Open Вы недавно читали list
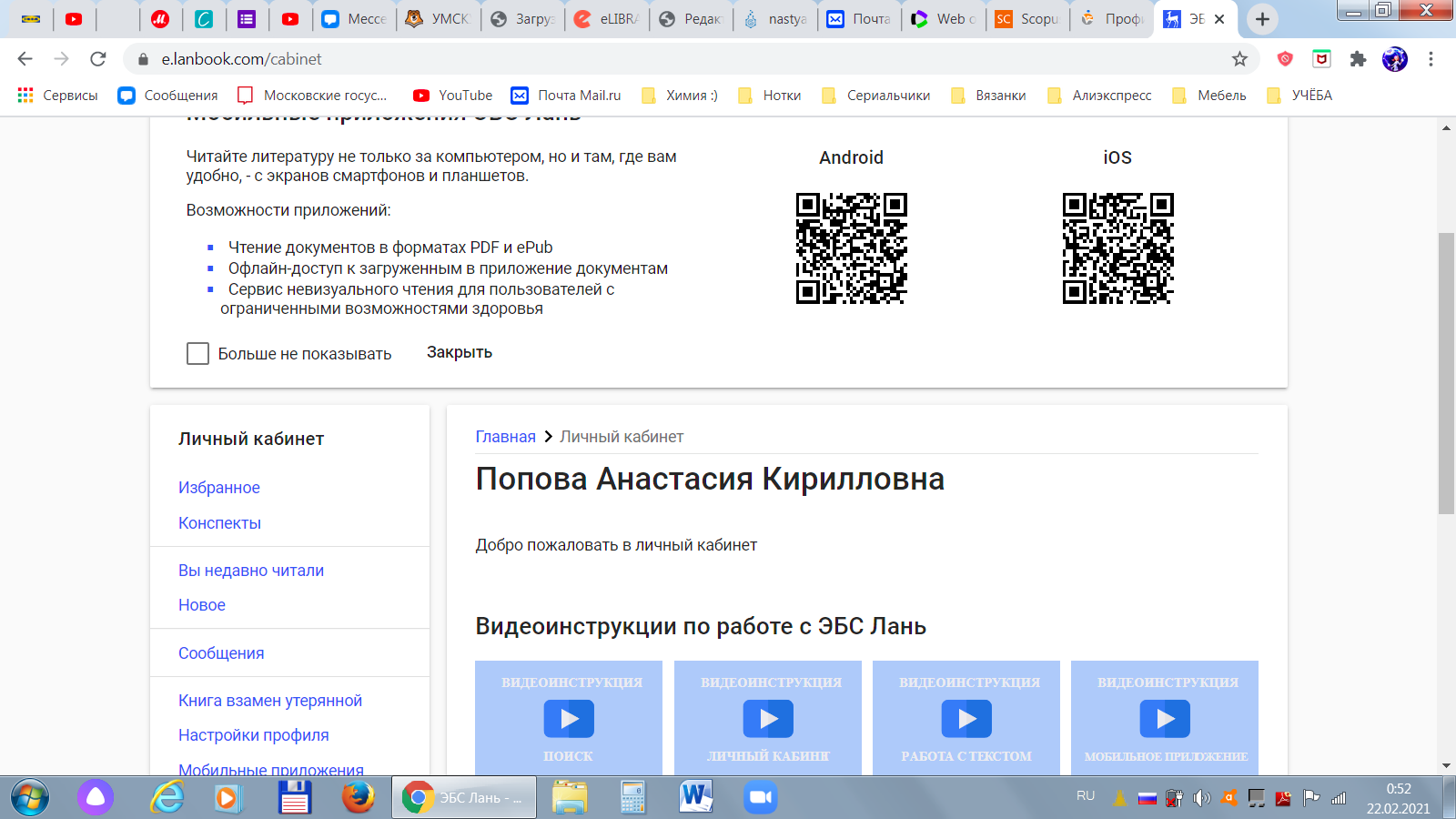This screenshot has height=819, width=1456. 251,571
